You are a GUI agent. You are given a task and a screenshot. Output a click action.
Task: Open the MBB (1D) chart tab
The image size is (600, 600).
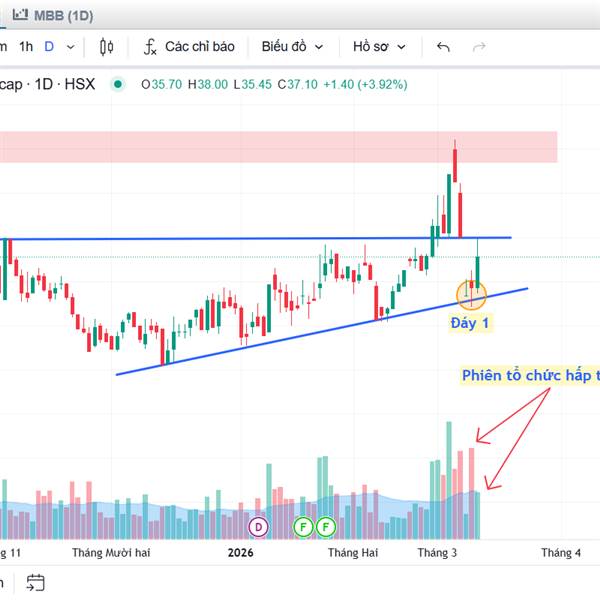[x=53, y=16]
